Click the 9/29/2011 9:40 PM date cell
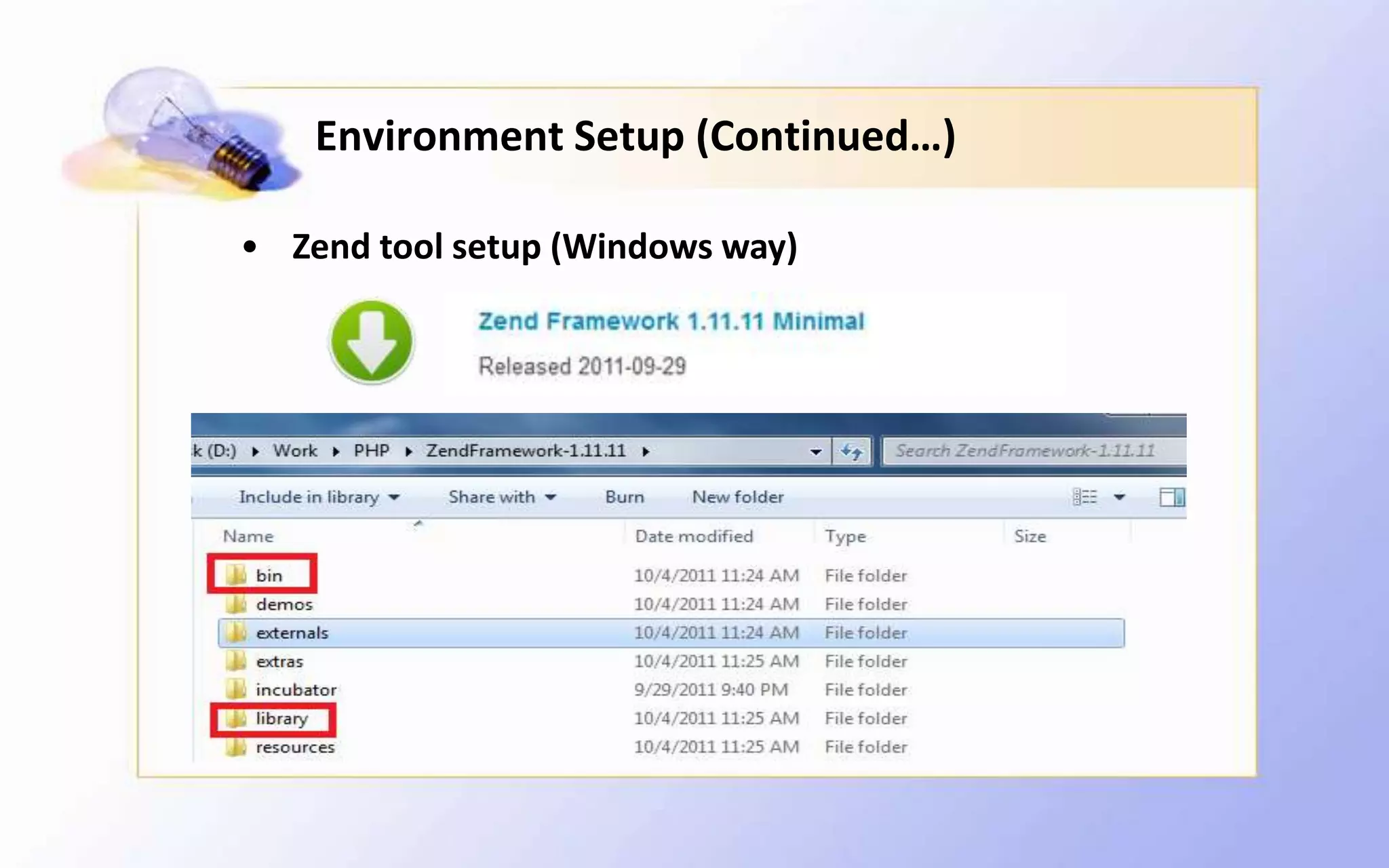This screenshot has width=1389, height=868. point(711,690)
